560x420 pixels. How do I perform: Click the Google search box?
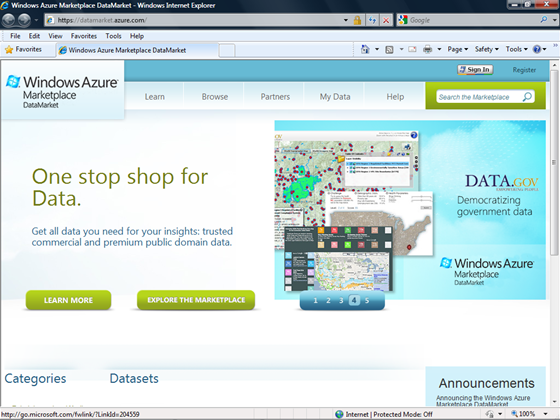(473, 20)
